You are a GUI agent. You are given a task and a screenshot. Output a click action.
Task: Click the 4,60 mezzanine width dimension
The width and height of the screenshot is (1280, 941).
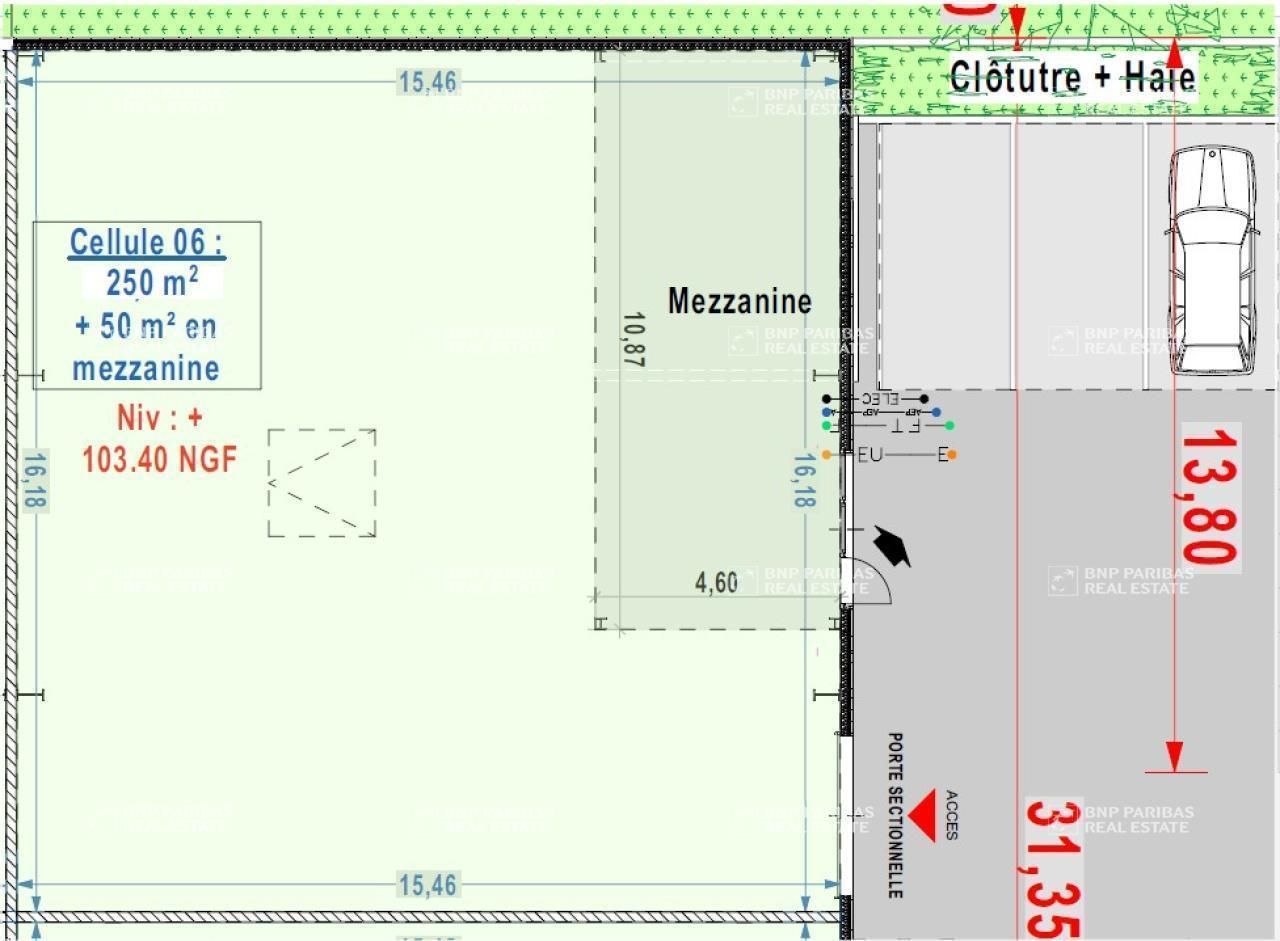coord(716,583)
